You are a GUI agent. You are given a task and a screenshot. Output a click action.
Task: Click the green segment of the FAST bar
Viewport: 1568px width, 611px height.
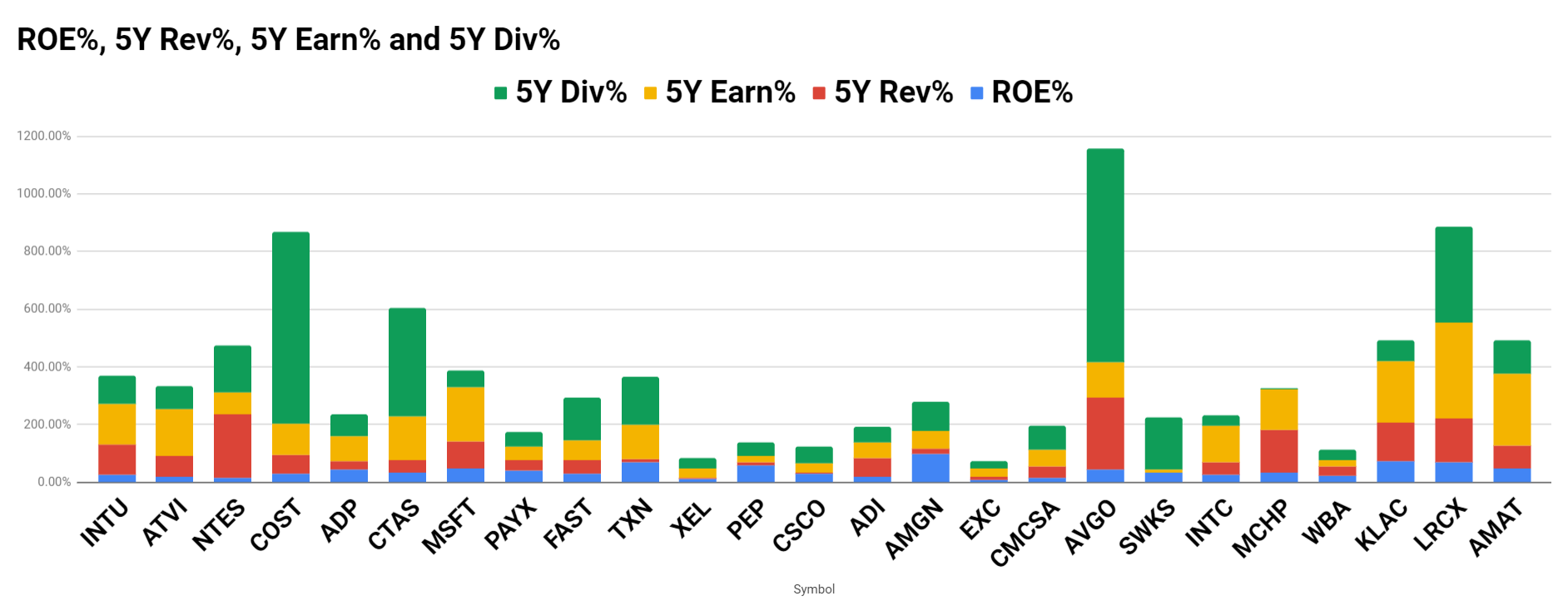pos(582,419)
